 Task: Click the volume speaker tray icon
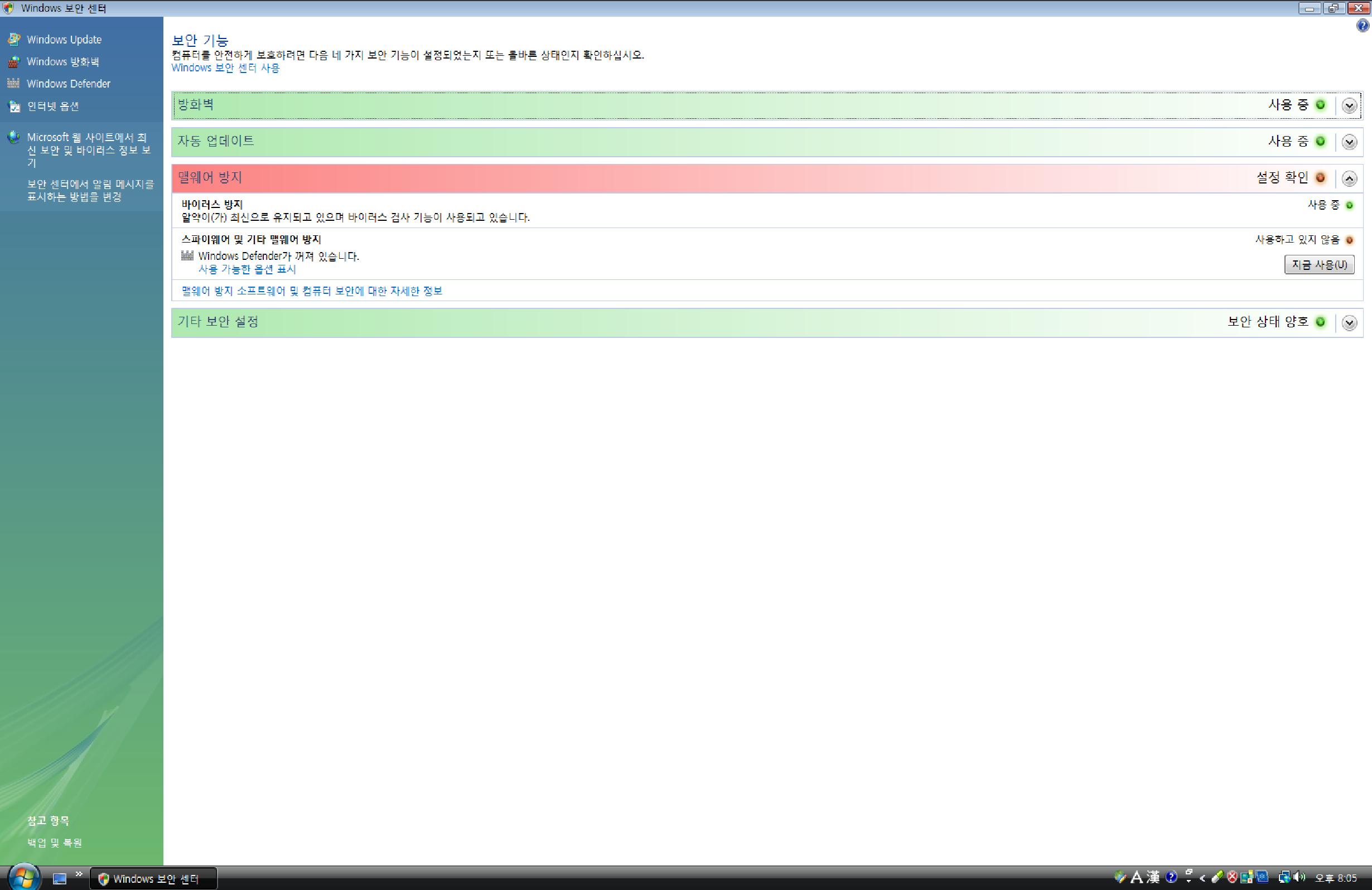[x=1299, y=877]
